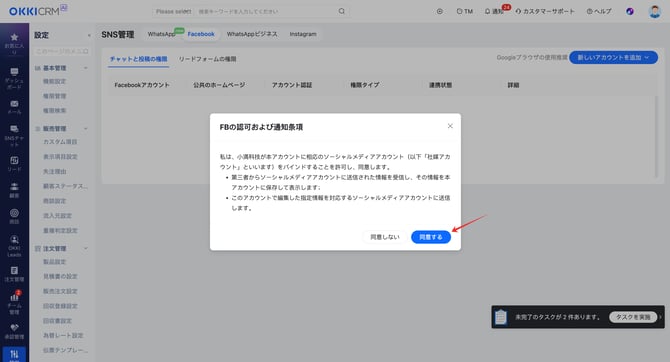This screenshot has width=670, height=362.
Task: Collapse the 販売管理 section
Action: coord(86,129)
